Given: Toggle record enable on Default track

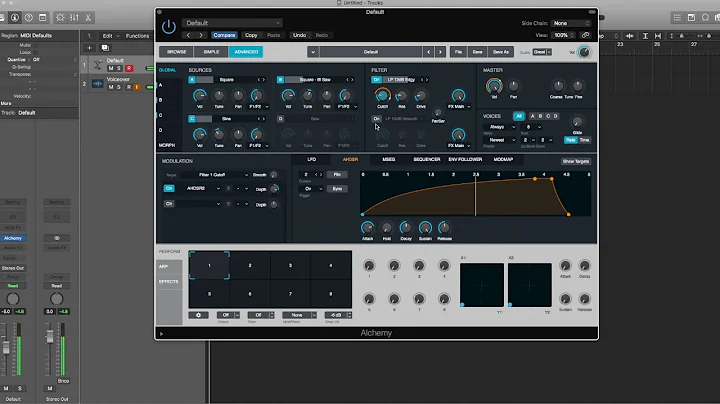Looking at the screenshot, I should pos(129,68).
